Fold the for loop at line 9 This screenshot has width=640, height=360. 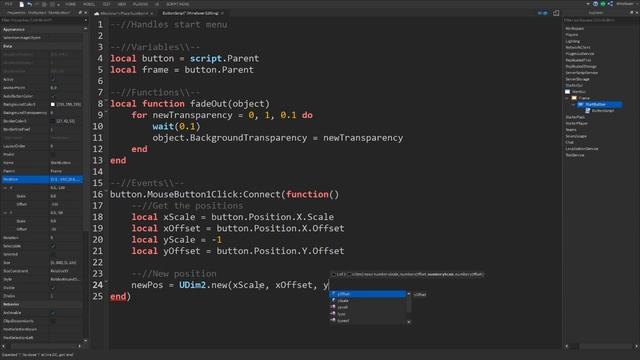pyautogui.click(x=107, y=112)
